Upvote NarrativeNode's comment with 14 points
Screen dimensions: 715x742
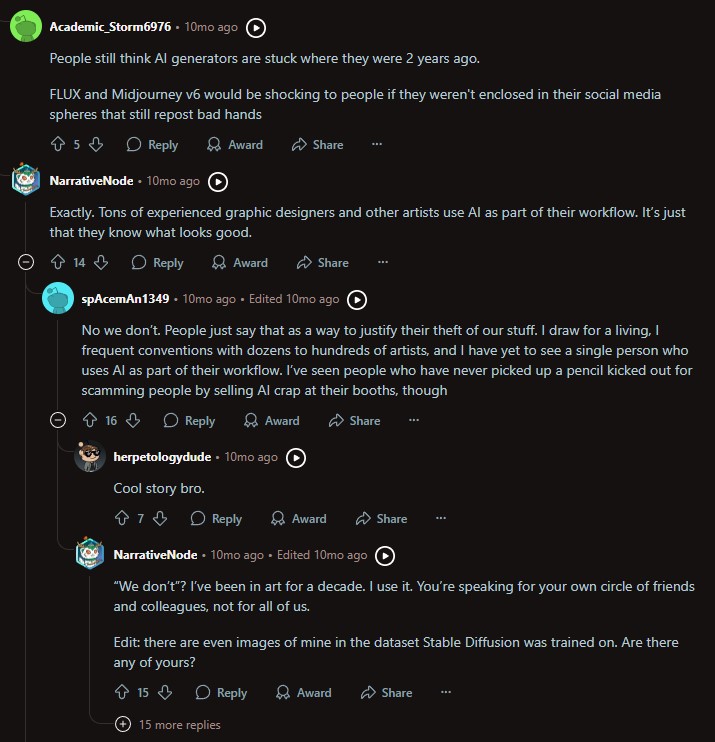click(x=57, y=263)
